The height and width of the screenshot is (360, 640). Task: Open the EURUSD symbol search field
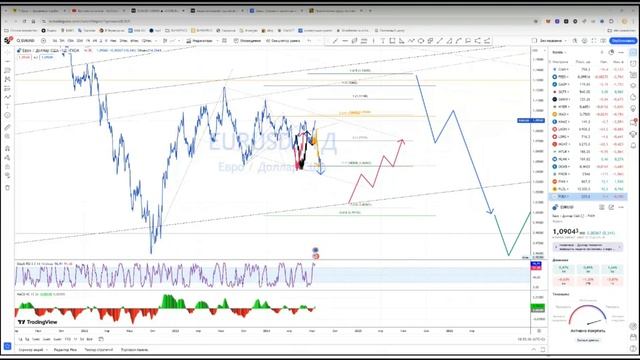point(26,41)
